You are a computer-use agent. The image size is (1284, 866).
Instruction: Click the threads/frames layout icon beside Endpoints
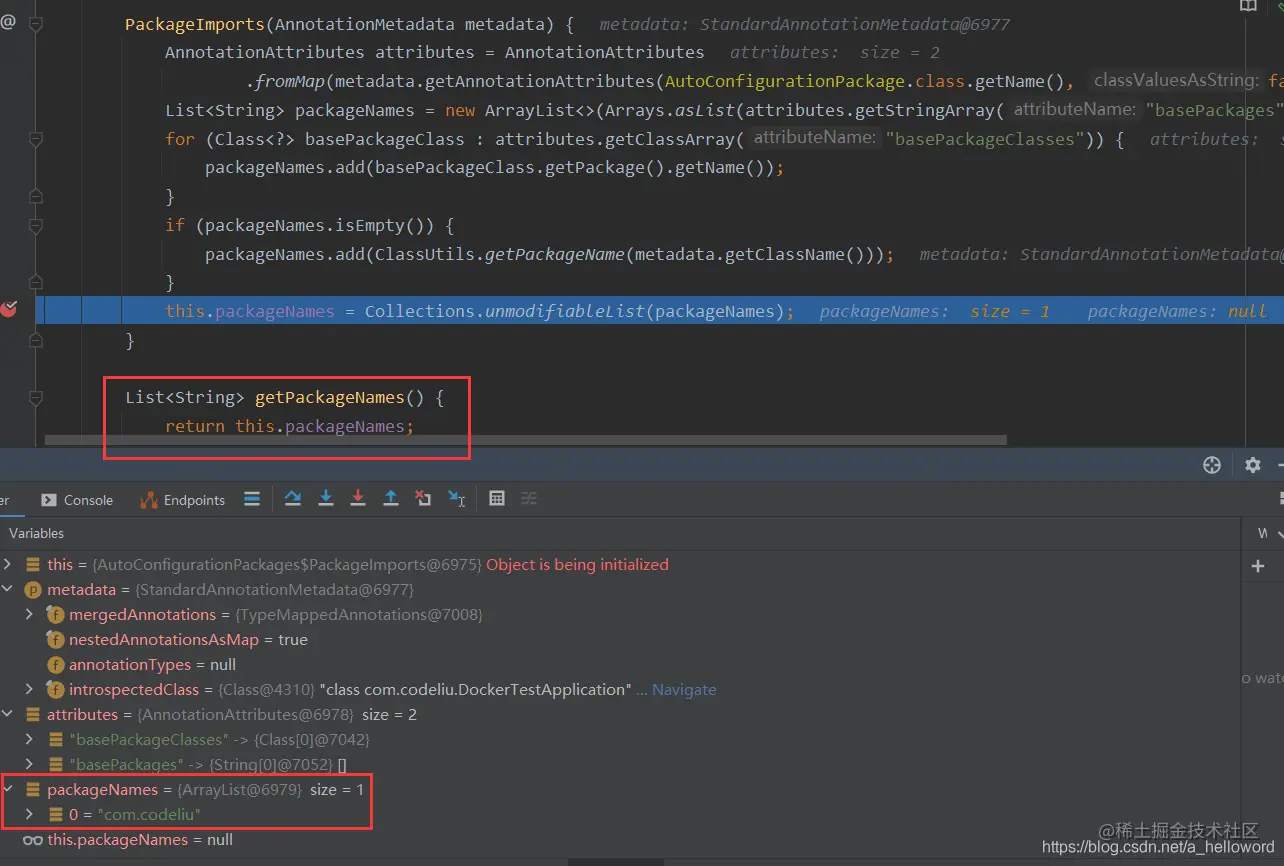pyautogui.click(x=252, y=498)
